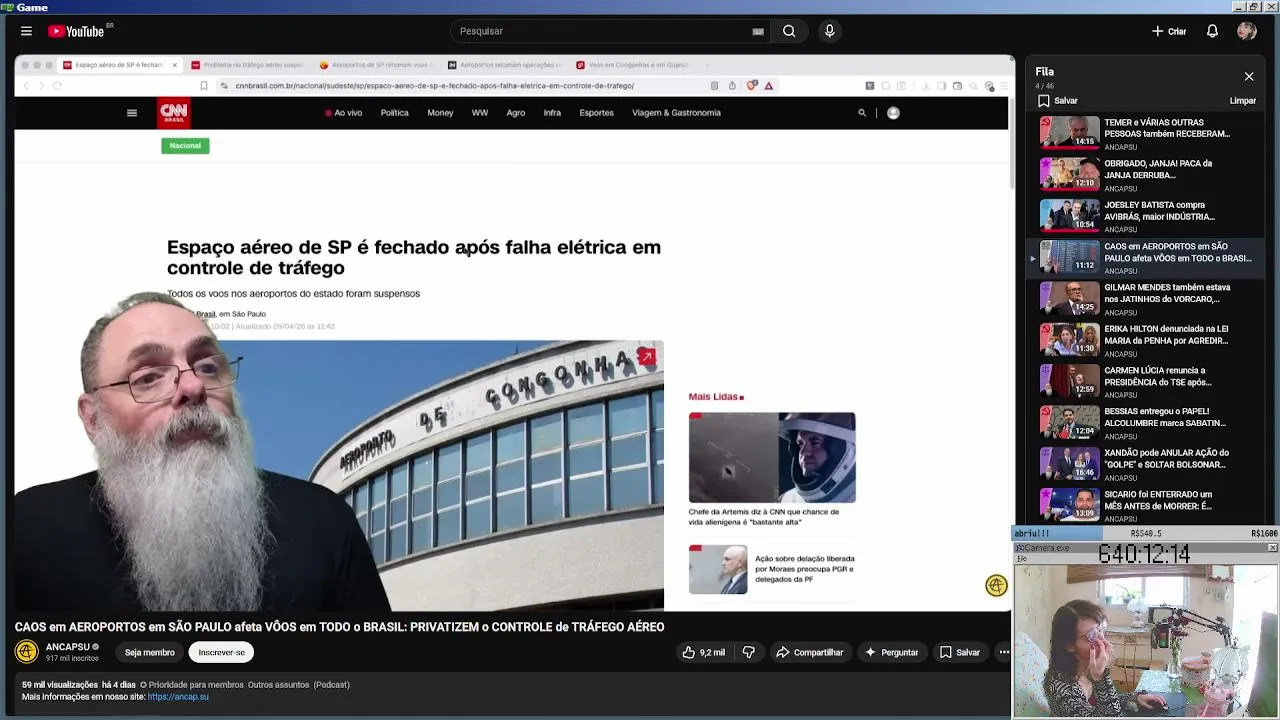
Task: Share the video via Compartilhar
Action: (810, 652)
